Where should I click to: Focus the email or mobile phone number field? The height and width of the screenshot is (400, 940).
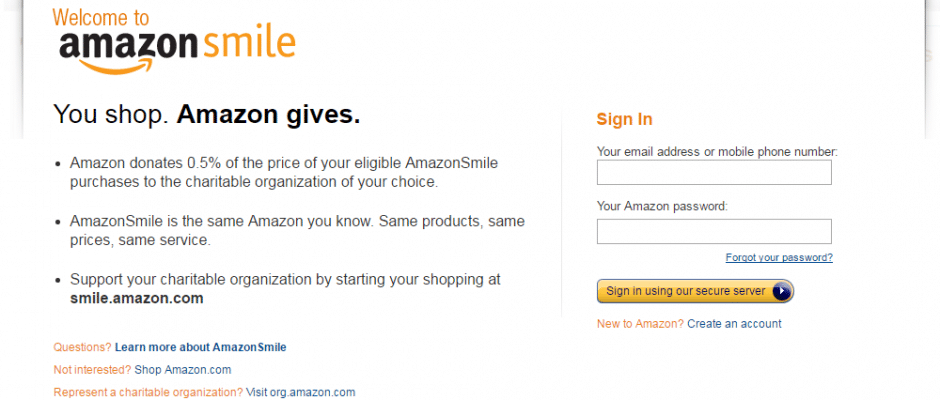point(714,172)
